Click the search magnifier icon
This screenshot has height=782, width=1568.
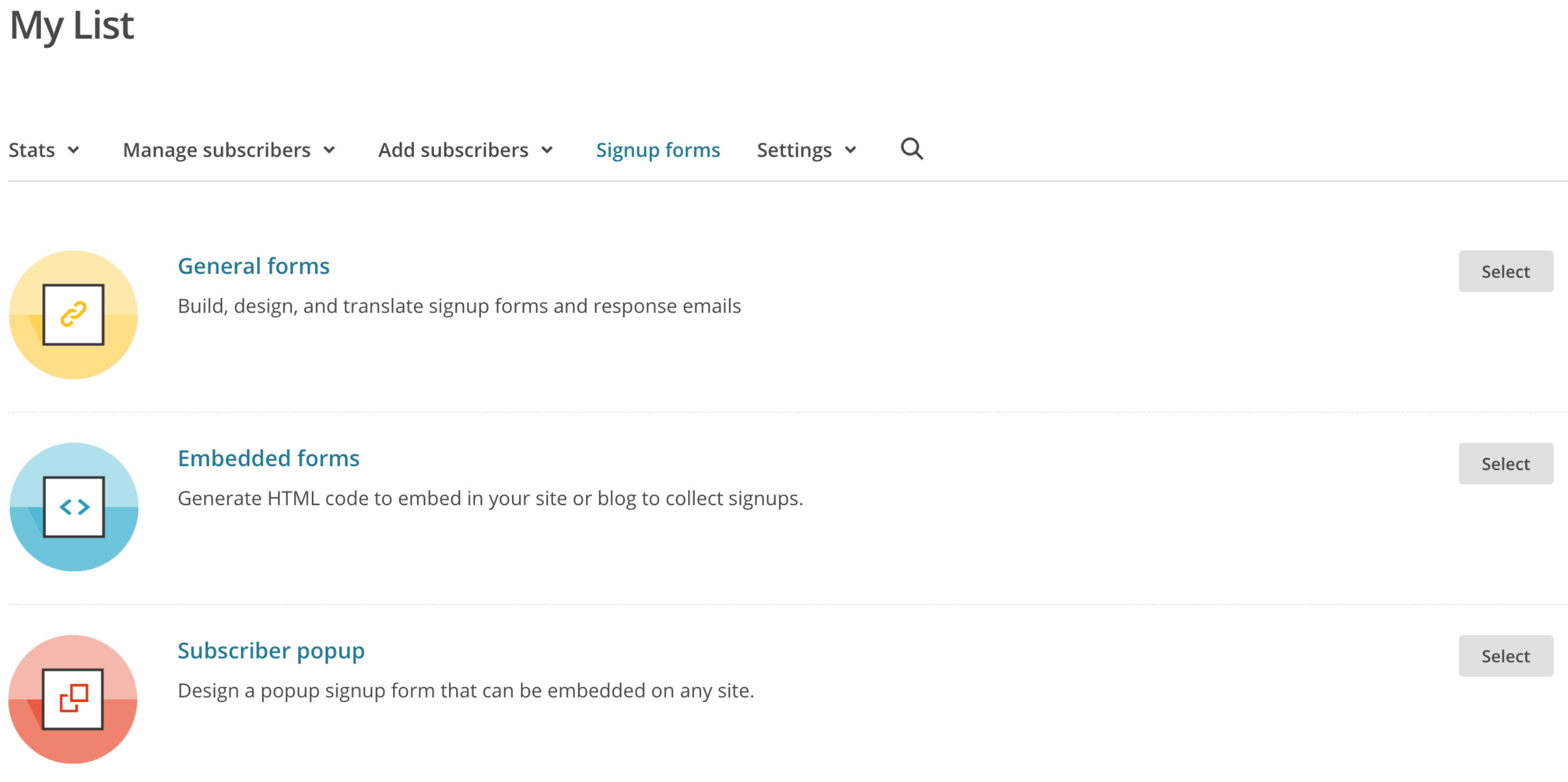911,149
